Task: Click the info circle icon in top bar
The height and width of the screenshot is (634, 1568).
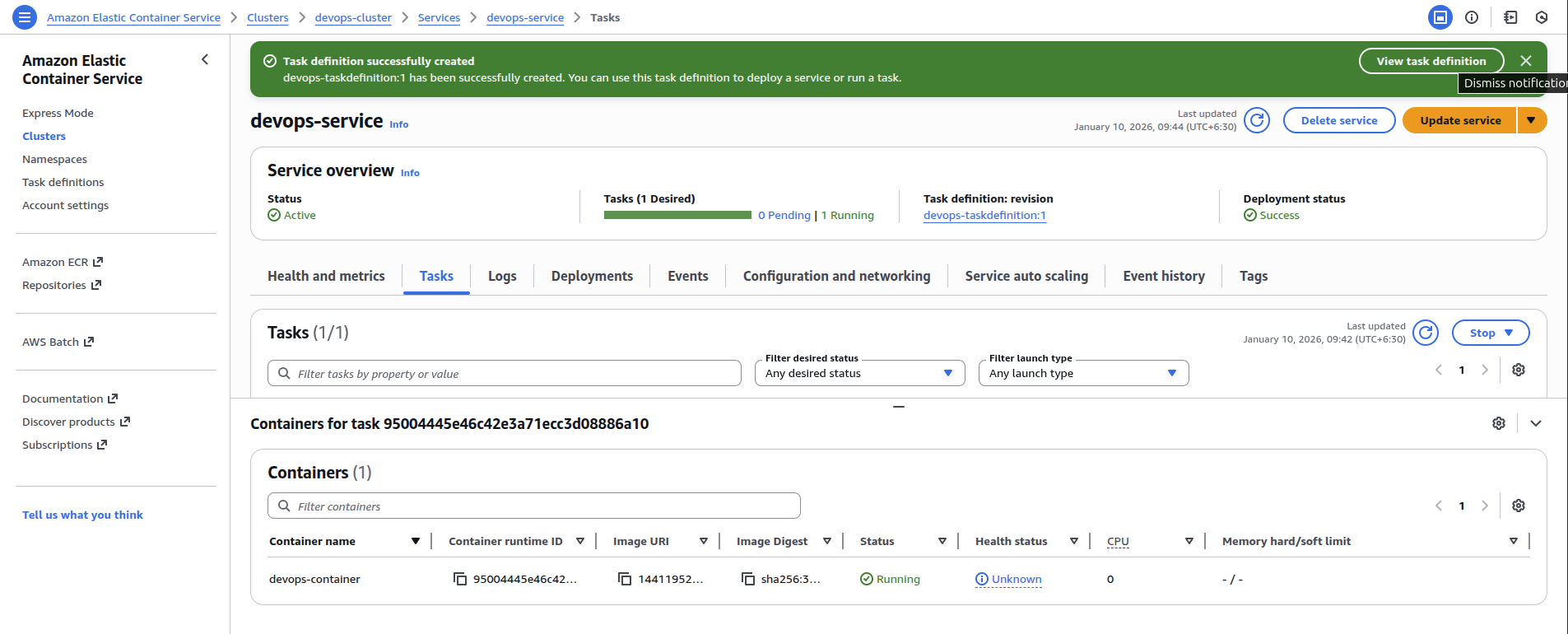Action: coord(1472,17)
